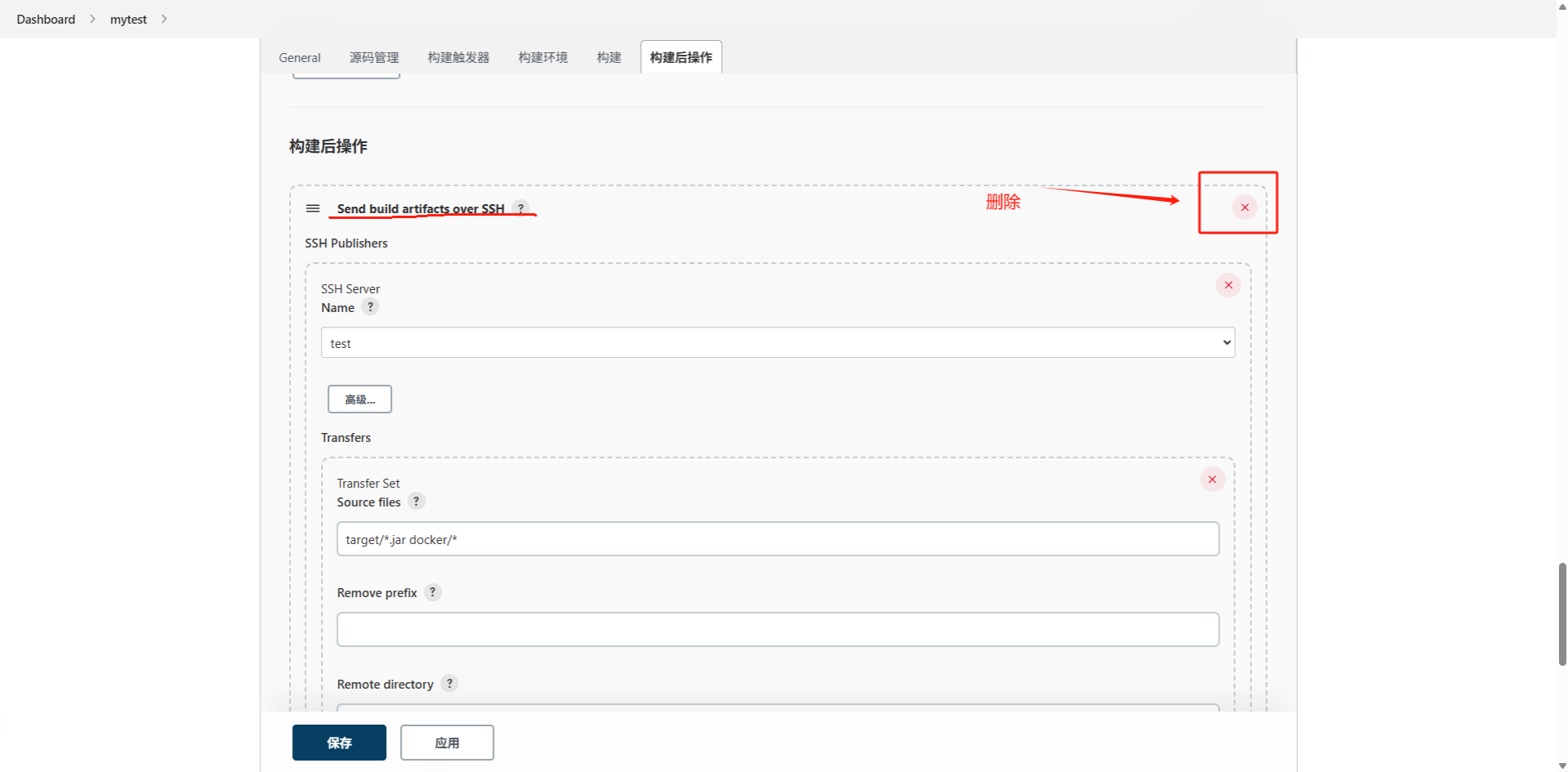Click the 高级... advanced button
Screen dimensions: 1568x772
(360, 399)
